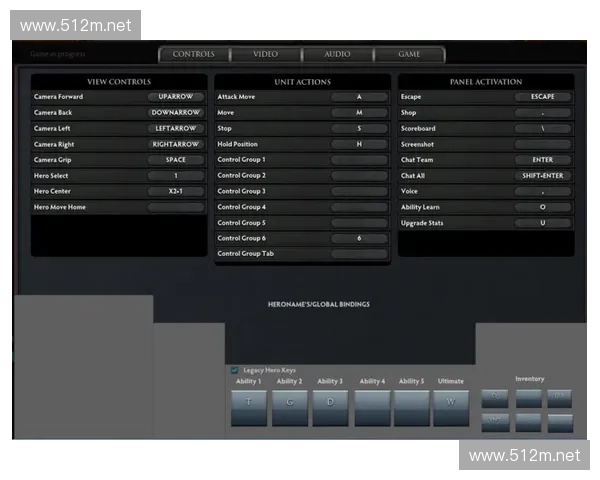Click the empty Hero Move Home binding
This screenshot has height=480, width=600.
click(x=175, y=207)
